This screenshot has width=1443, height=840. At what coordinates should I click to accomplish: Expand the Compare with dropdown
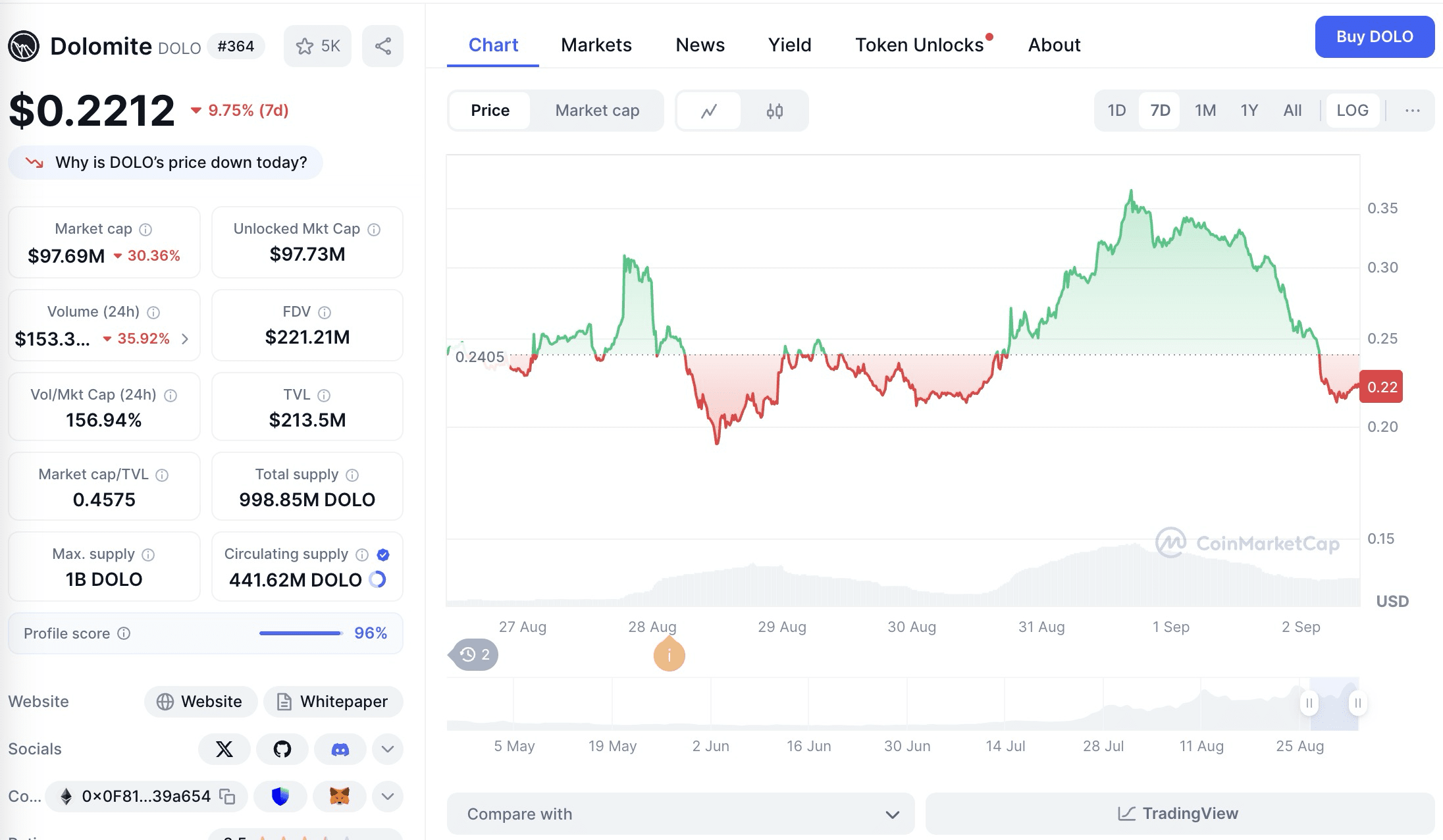click(x=681, y=814)
